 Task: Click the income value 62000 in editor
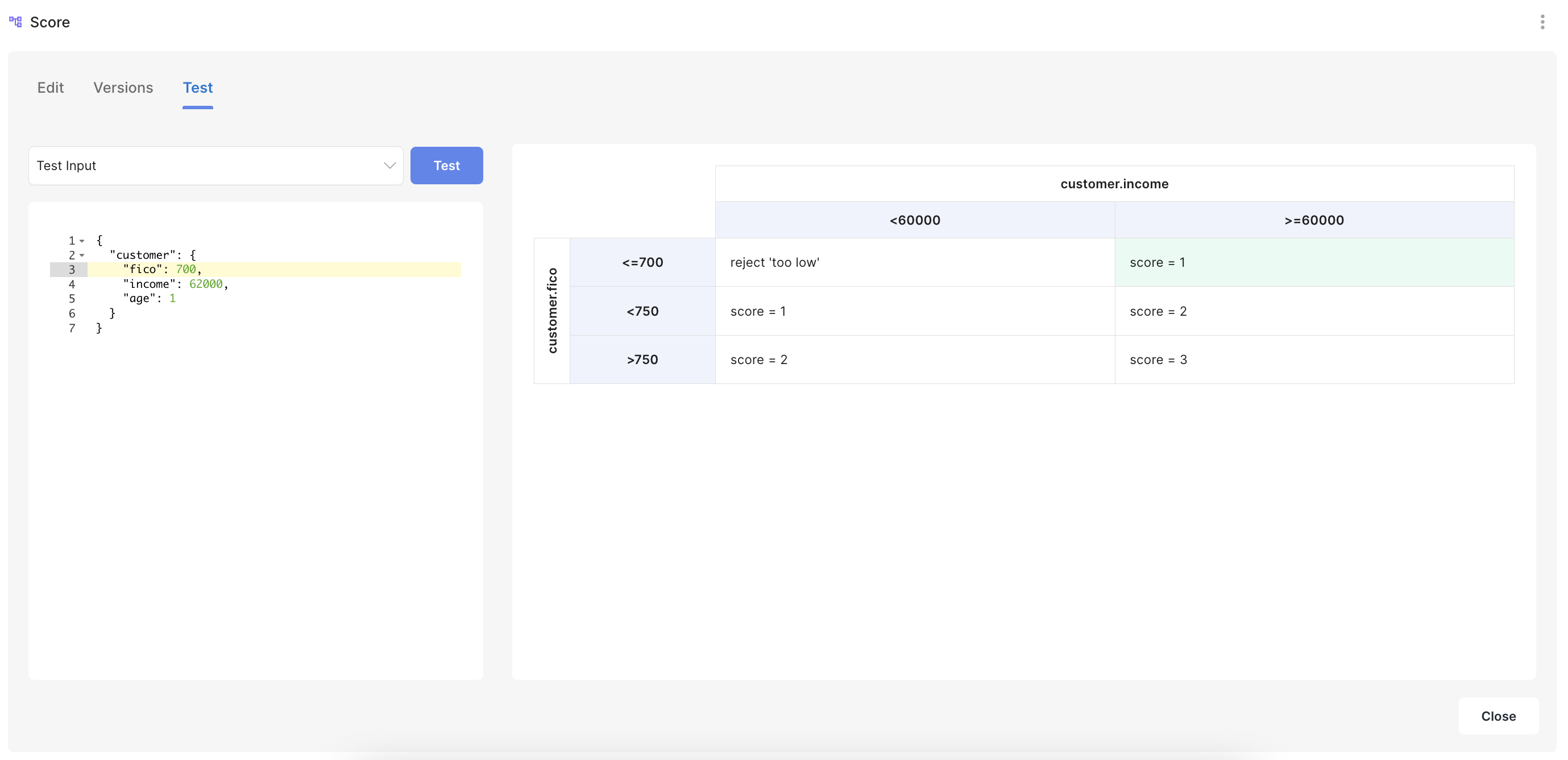206,284
